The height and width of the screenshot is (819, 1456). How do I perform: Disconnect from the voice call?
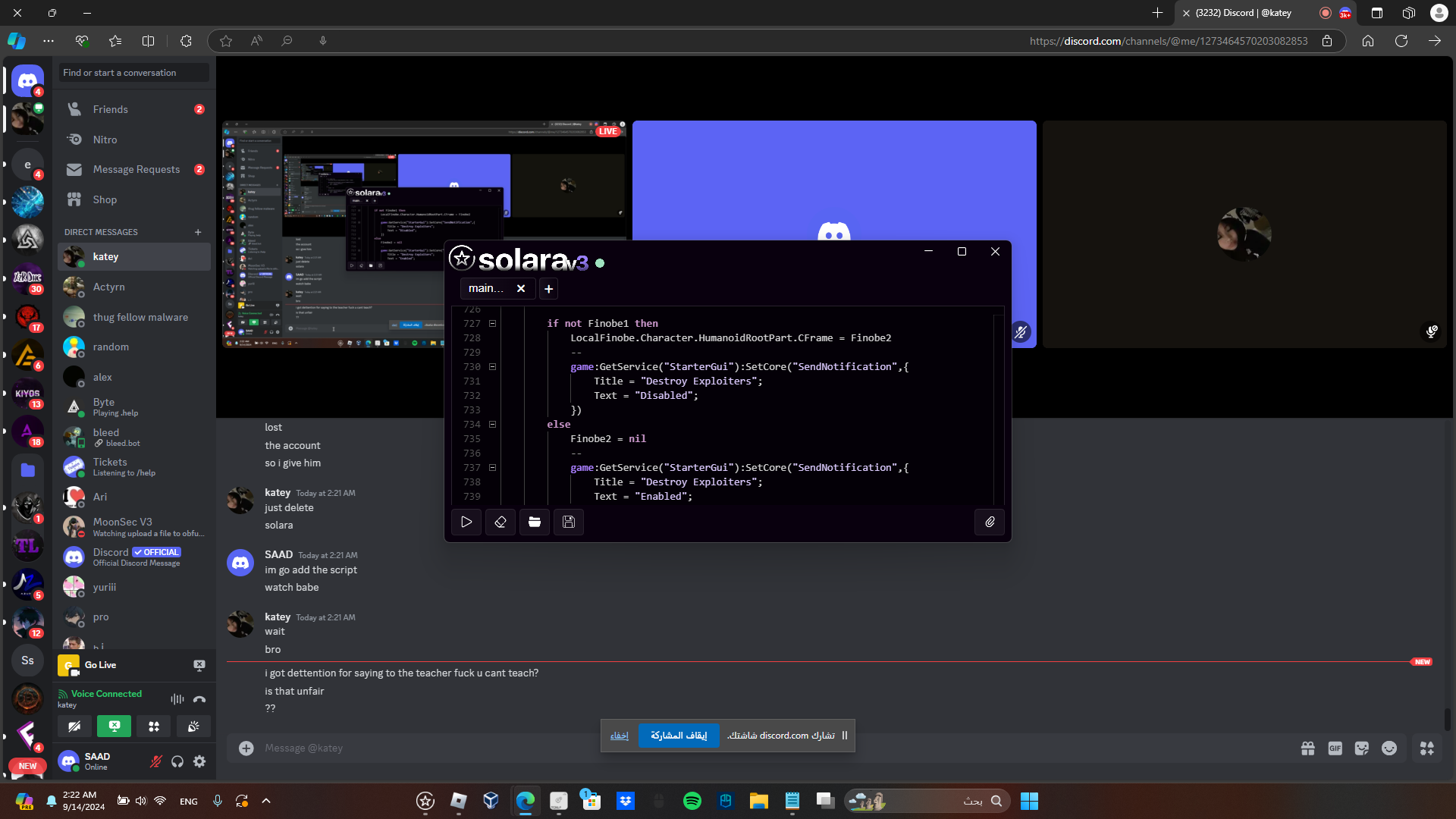click(199, 699)
